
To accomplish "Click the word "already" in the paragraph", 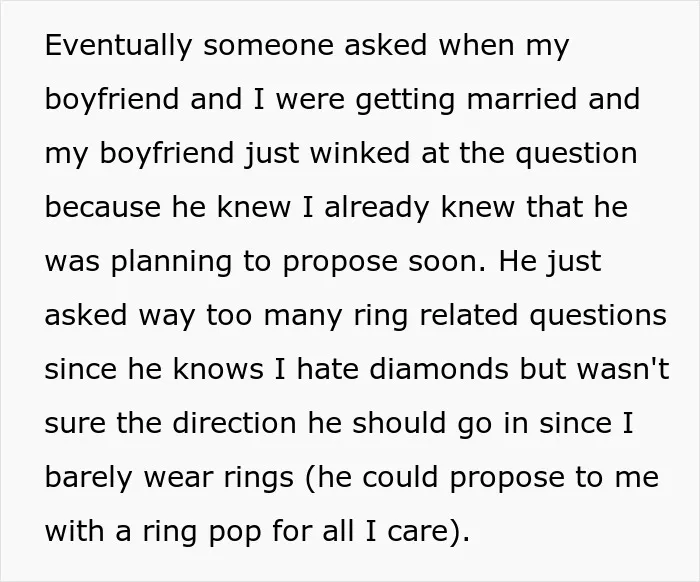I will (x=376, y=208).
